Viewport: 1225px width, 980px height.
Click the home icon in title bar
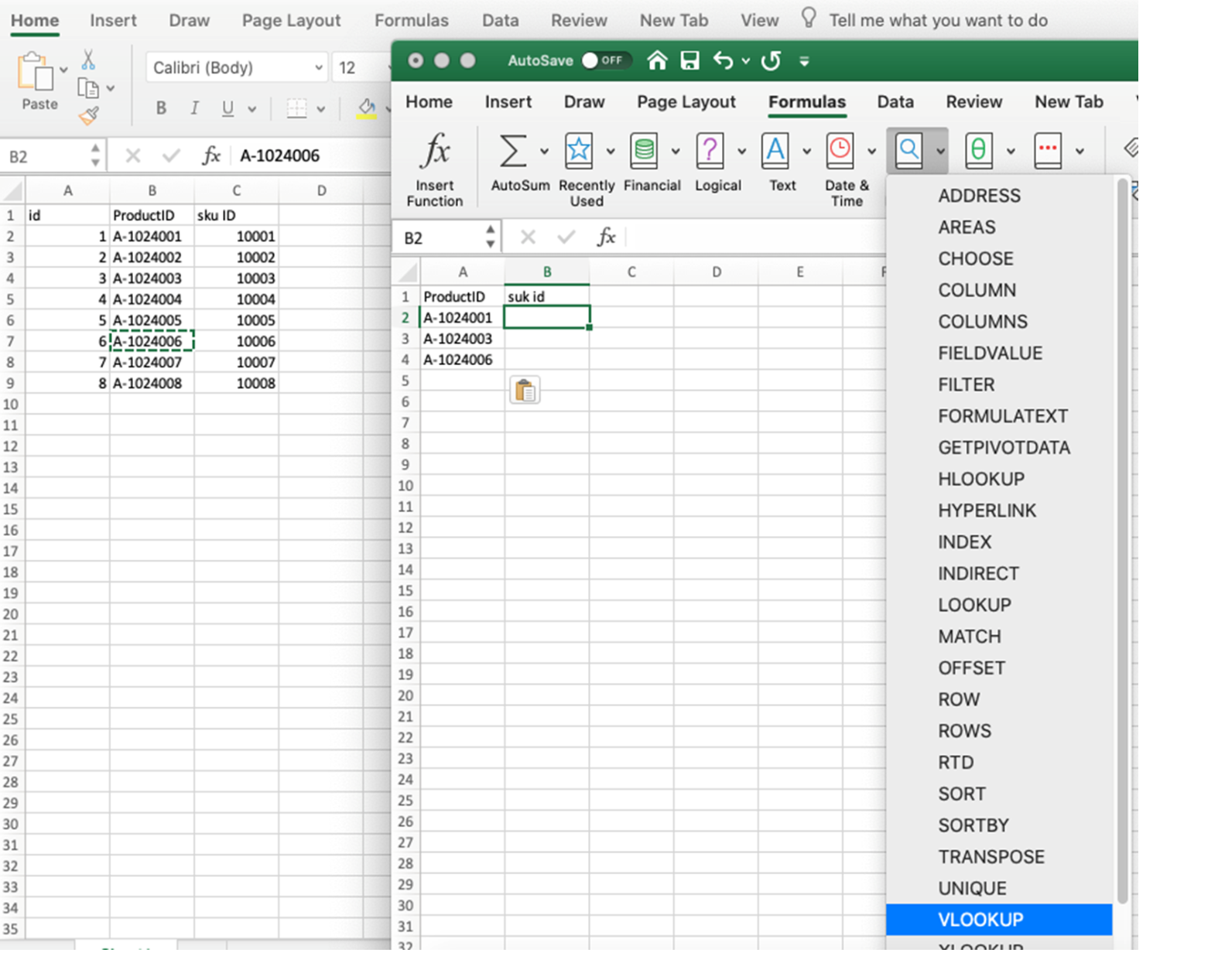[x=657, y=60]
